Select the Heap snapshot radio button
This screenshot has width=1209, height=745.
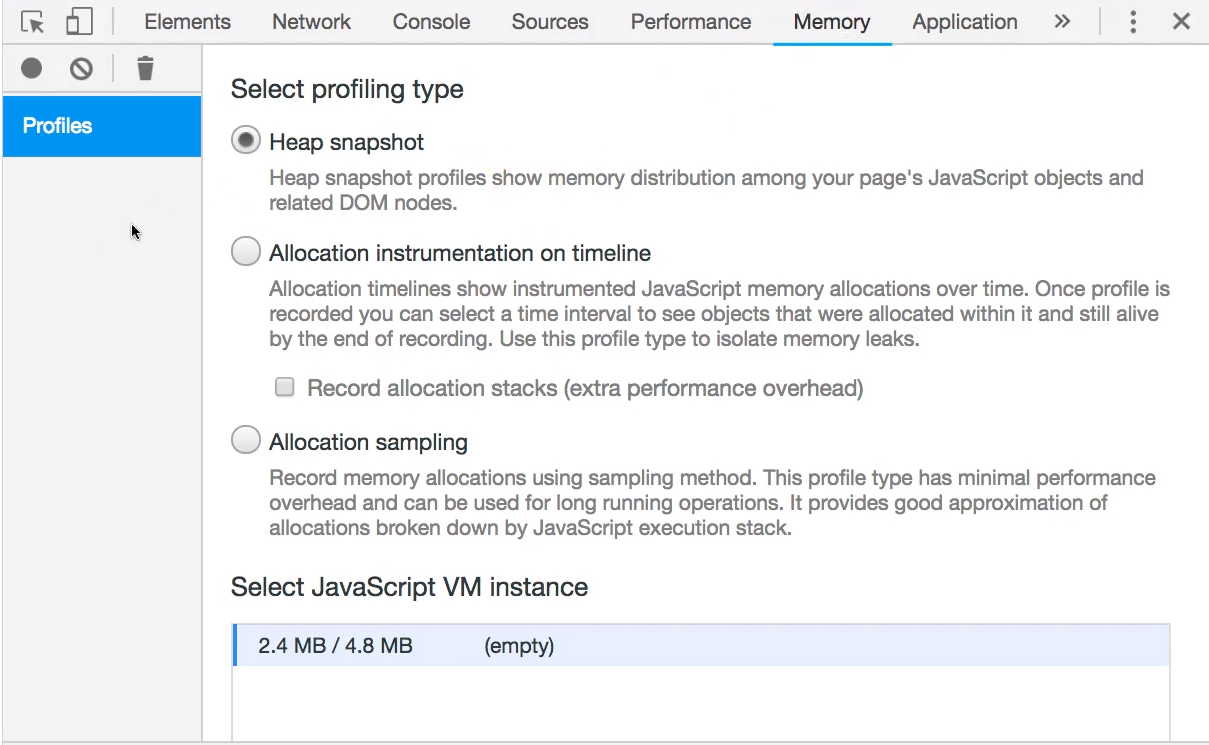click(246, 141)
